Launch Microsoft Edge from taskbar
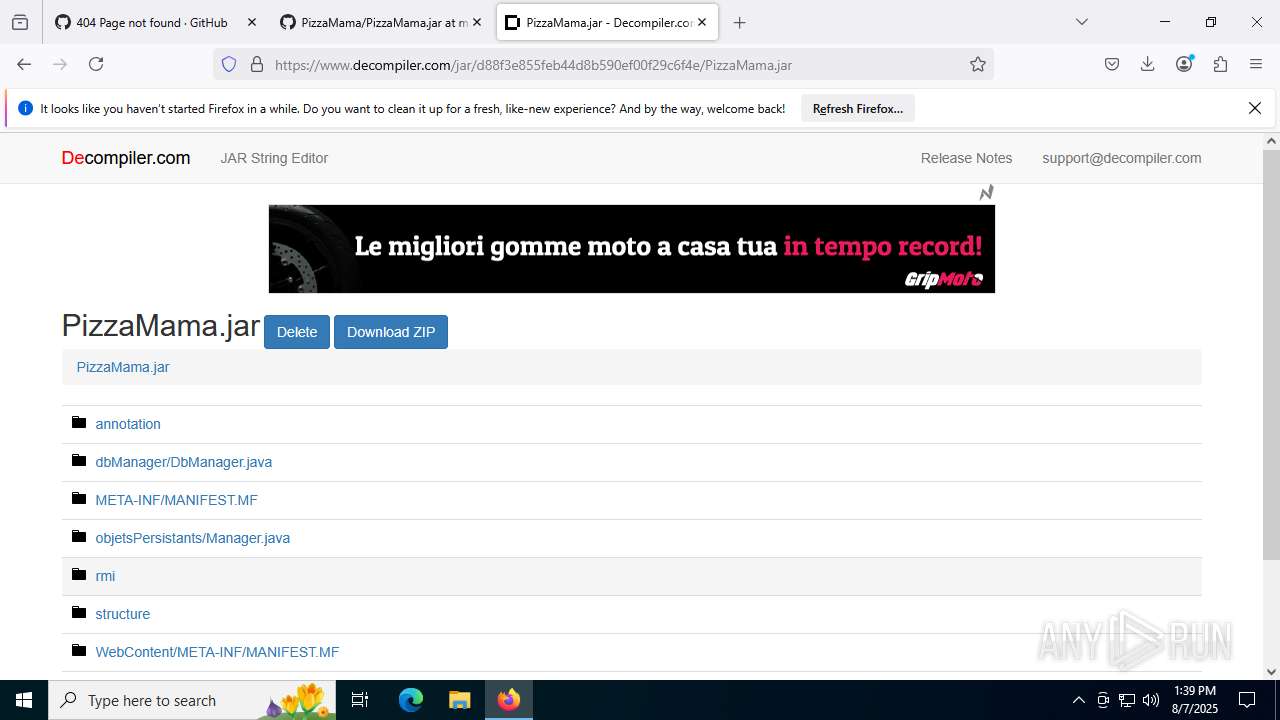The width and height of the screenshot is (1280, 720). (x=411, y=700)
